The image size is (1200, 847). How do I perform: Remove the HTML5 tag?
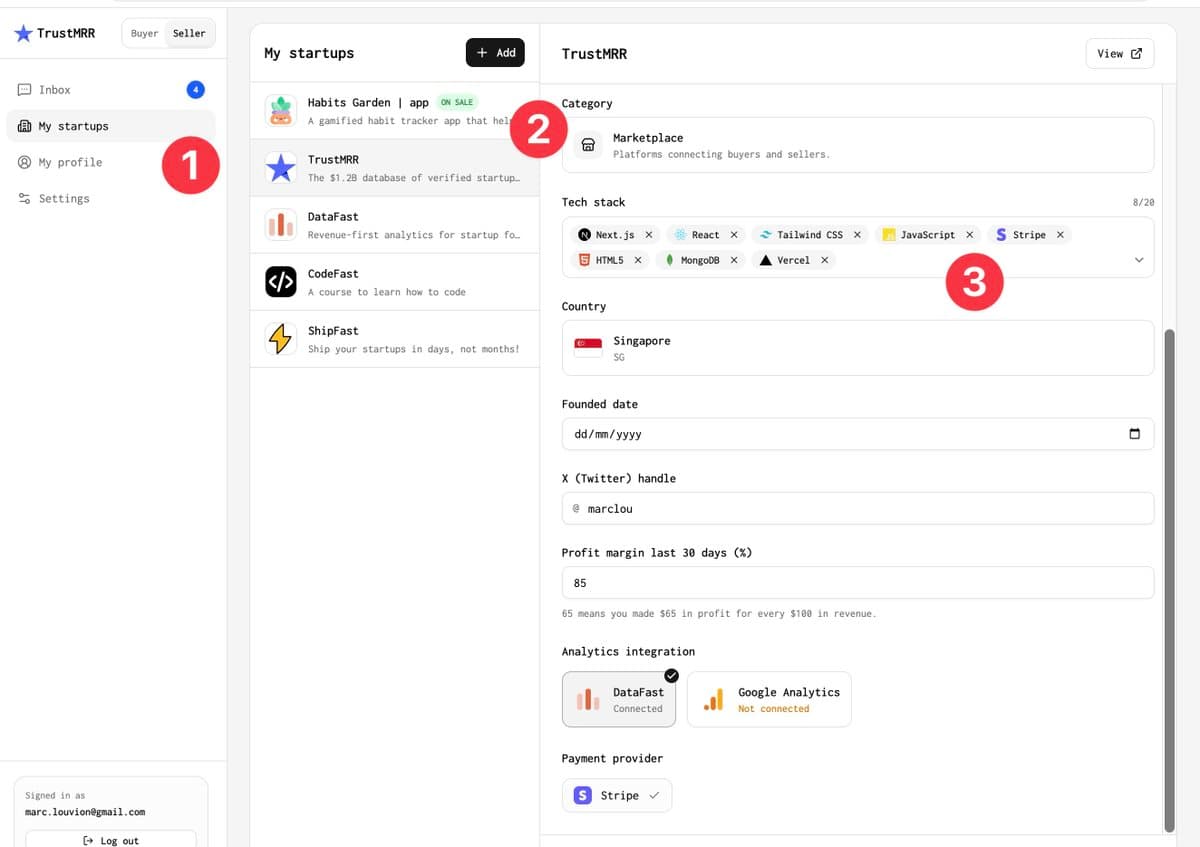pos(638,260)
